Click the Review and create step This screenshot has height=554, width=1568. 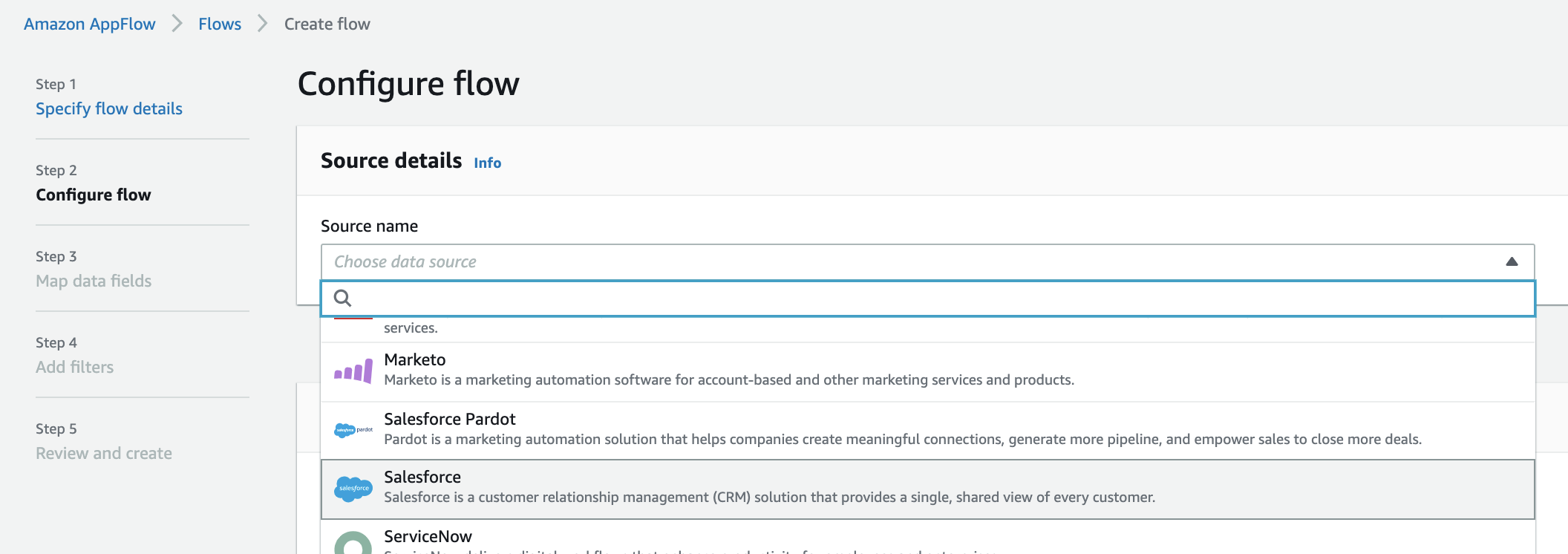[x=104, y=454]
